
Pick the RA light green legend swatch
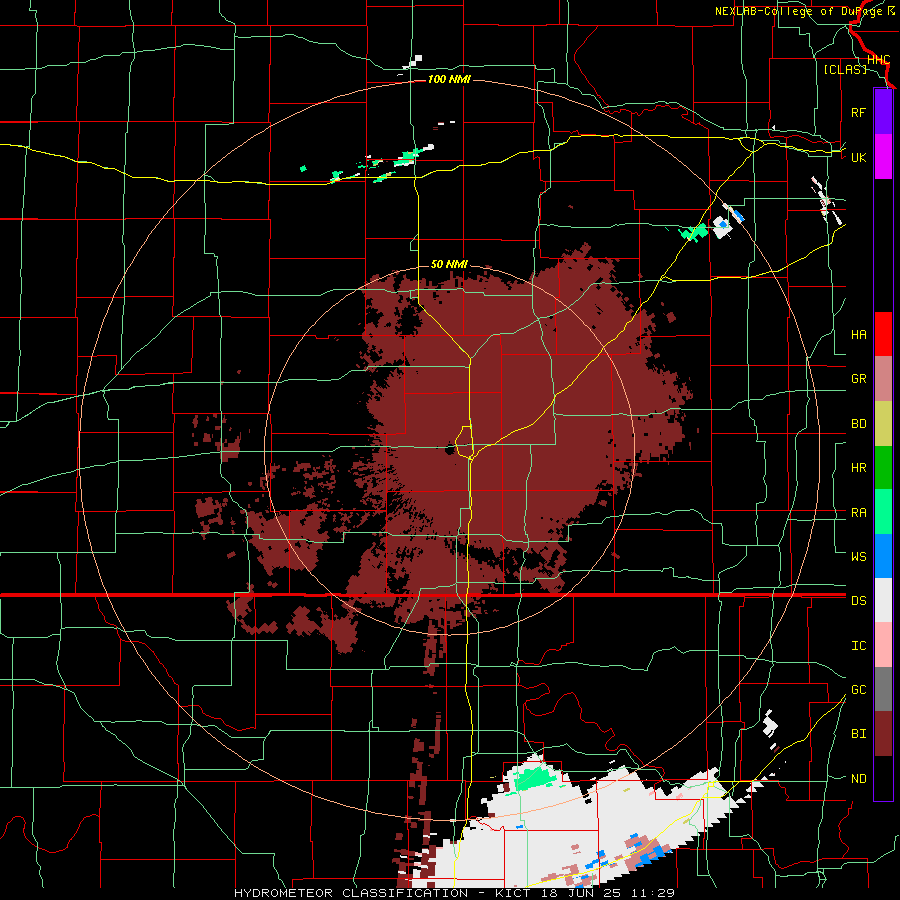tap(883, 512)
